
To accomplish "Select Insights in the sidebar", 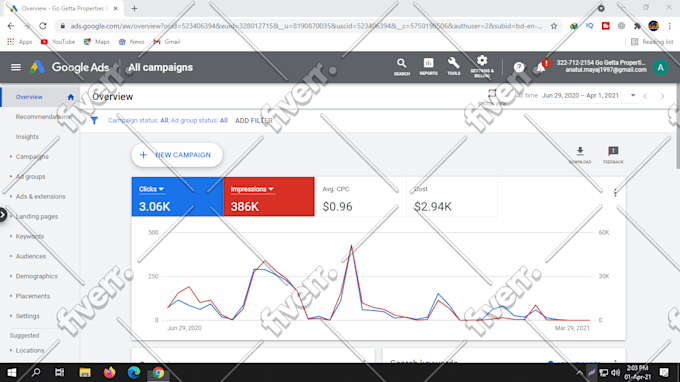I will coord(27,137).
